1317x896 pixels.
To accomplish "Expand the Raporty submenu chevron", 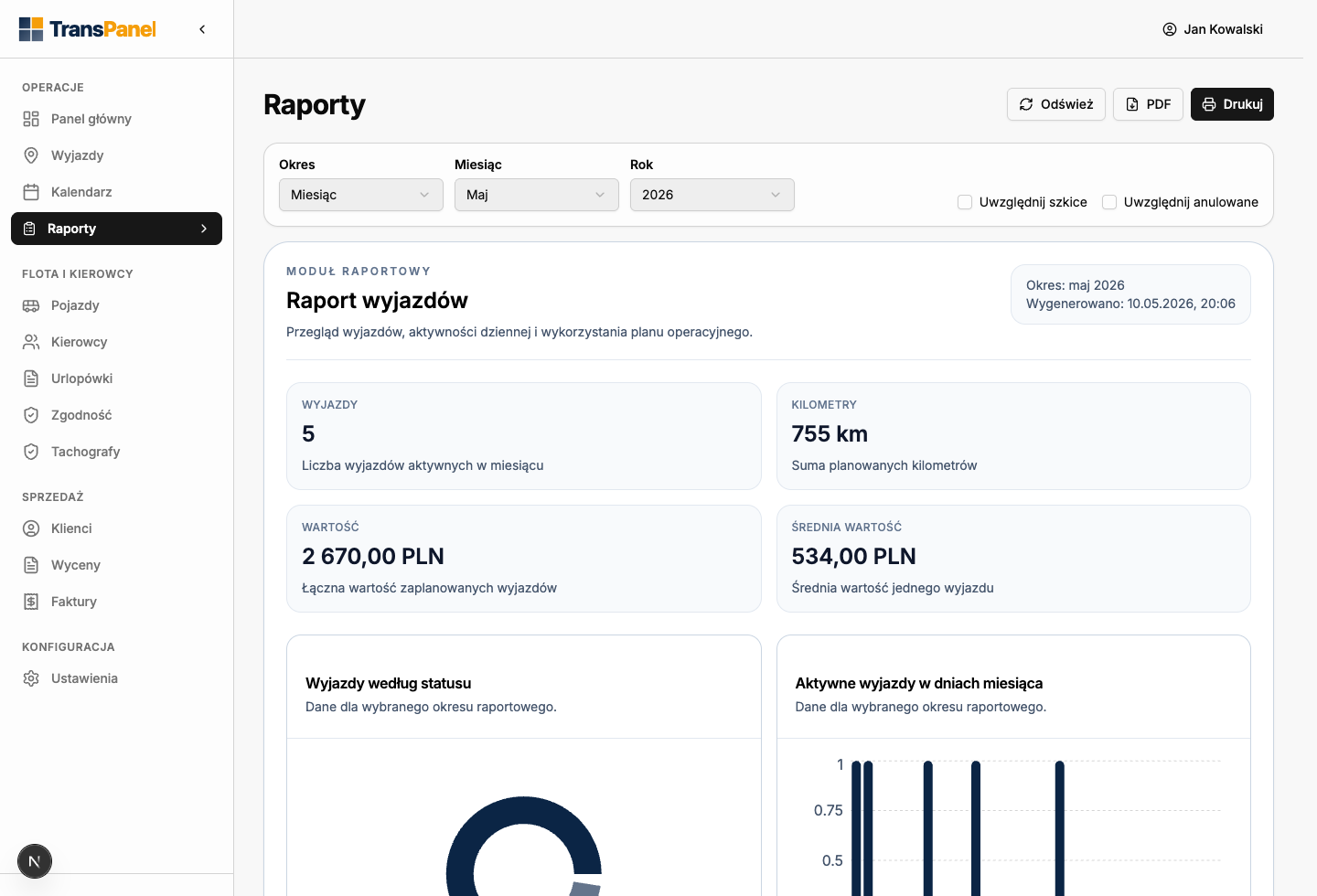I will click(204, 229).
